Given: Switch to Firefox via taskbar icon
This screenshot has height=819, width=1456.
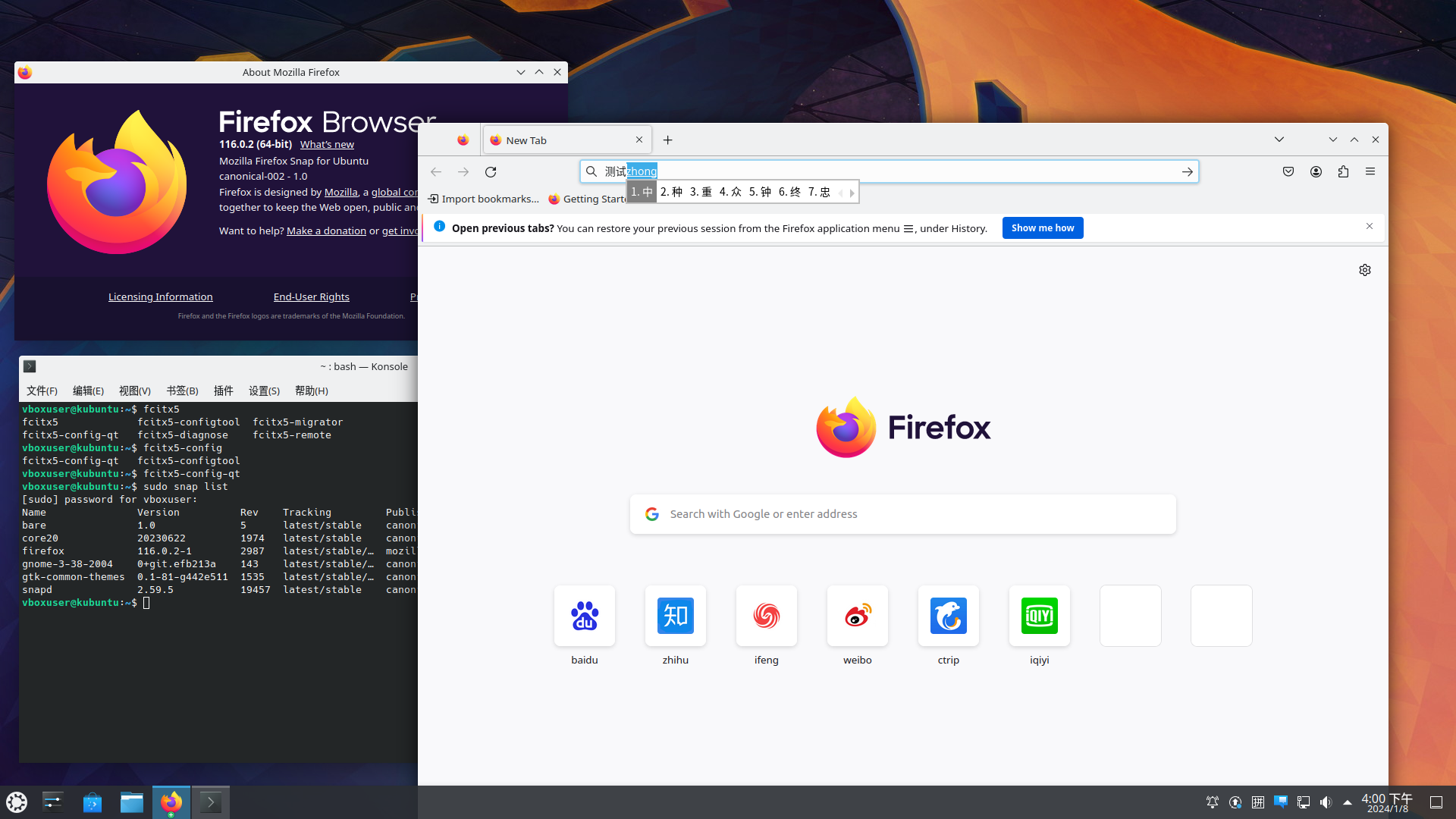Looking at the screenshot, I should coord(171,802).
